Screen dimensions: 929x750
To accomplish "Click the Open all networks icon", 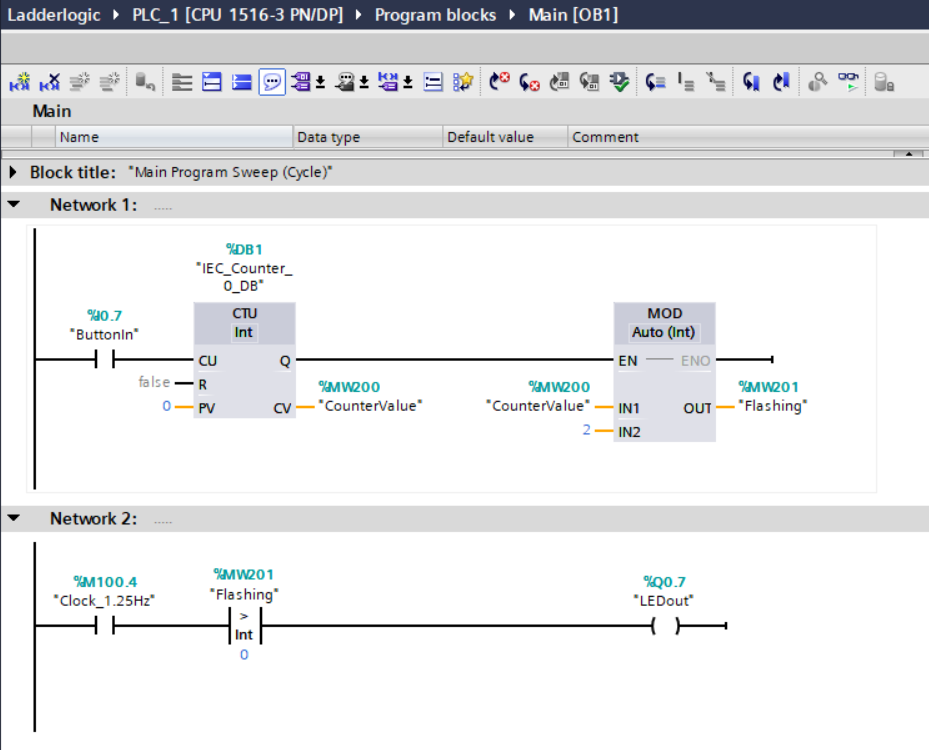I will (212, 83).
